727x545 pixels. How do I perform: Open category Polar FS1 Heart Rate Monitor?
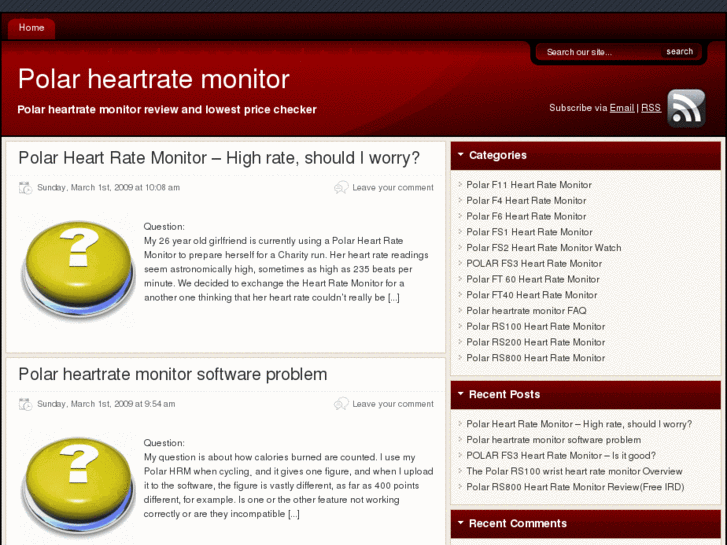[529, 232]
